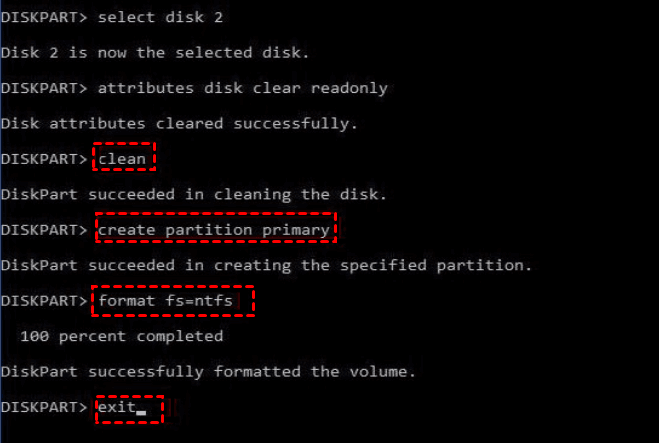
Task: Click the highlighted "exit" command
Action: point(115,408)
